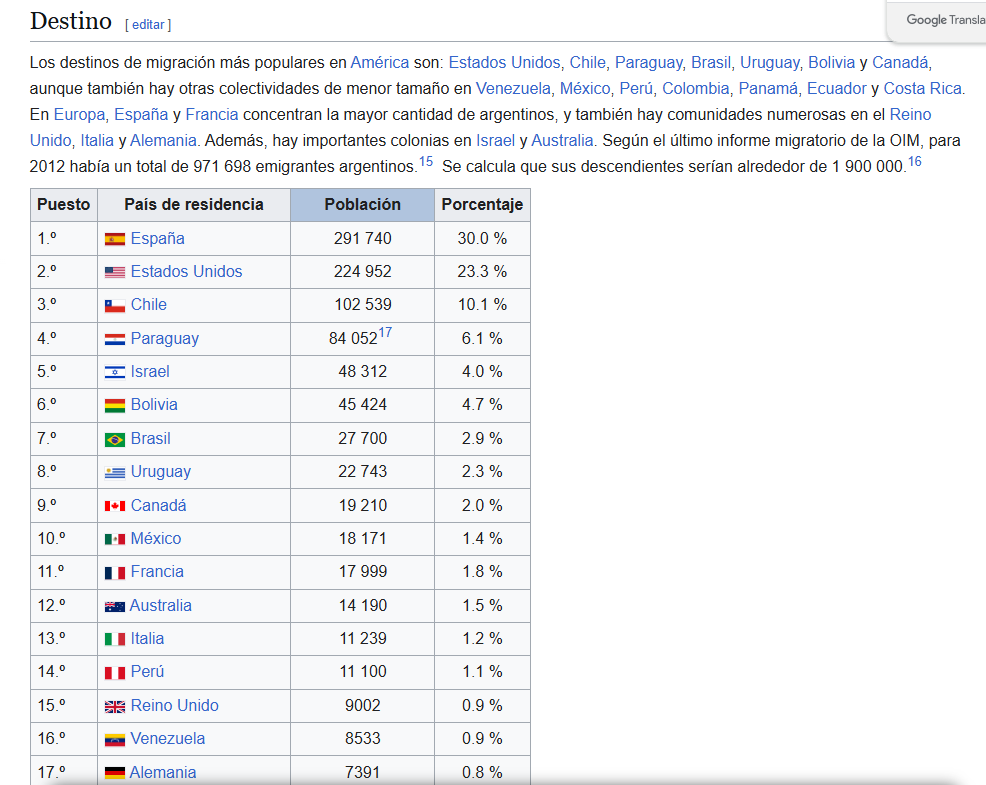Open the América link in the paragraph

[x=380, y=62]
